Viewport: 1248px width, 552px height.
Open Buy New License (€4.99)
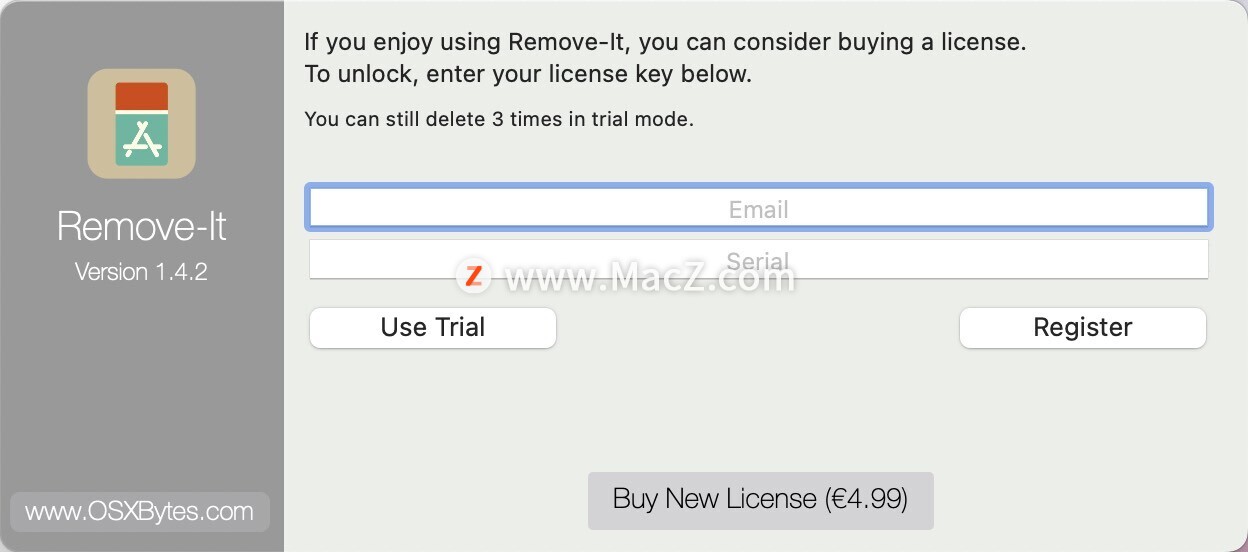[x=760, y=500]
